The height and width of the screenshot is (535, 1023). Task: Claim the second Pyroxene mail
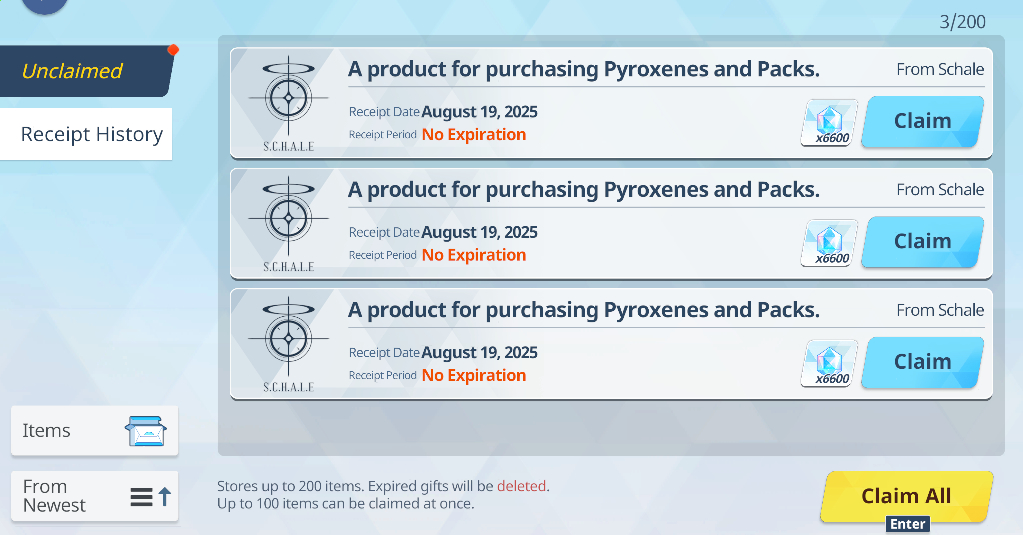coord(922,242)
